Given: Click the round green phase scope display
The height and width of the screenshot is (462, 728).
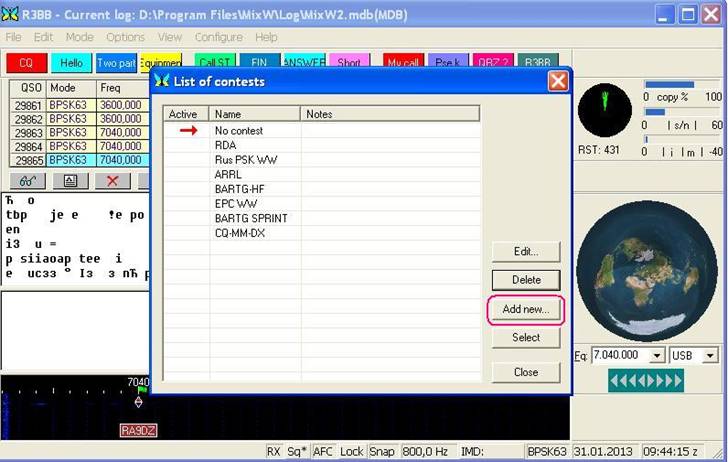Looking at the screenshot, I should click(x=604, y=110).
